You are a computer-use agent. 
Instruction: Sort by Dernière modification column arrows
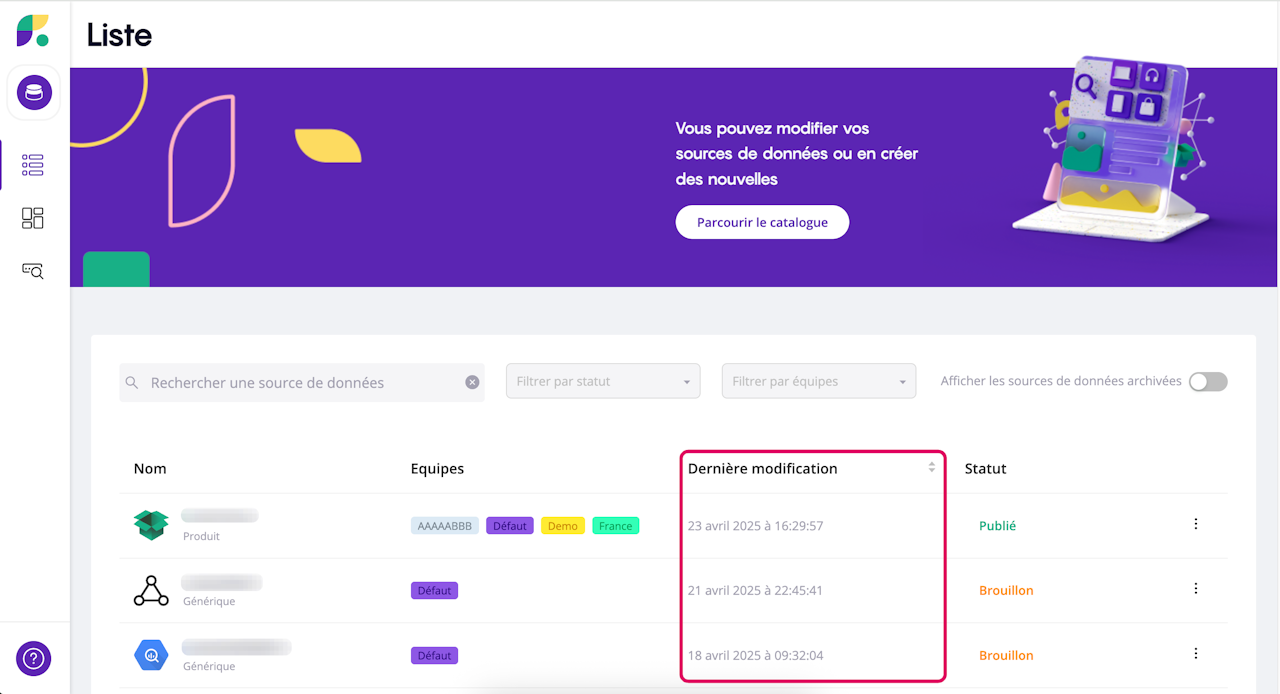pos(931,468)
